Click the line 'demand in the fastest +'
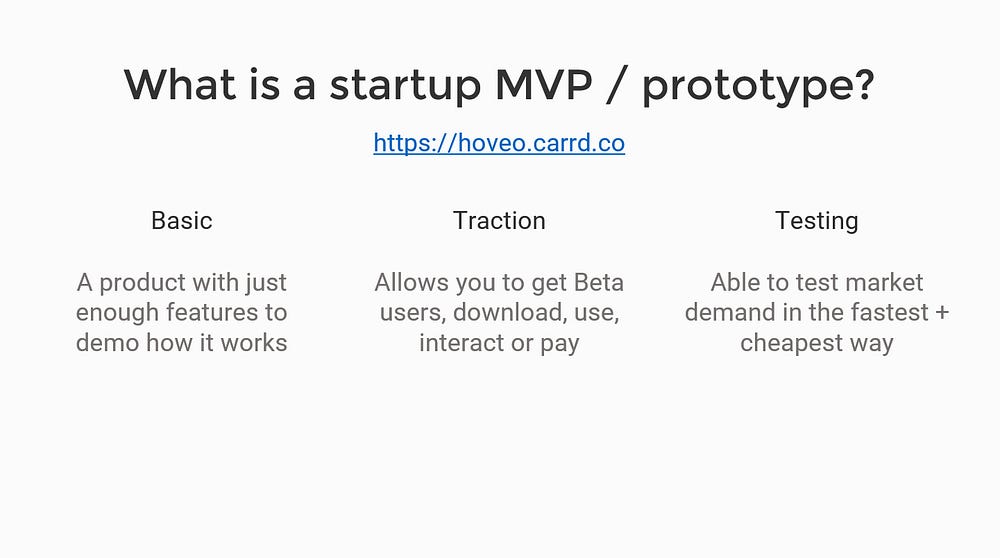1000x558 pixels. tap(816, 312)
